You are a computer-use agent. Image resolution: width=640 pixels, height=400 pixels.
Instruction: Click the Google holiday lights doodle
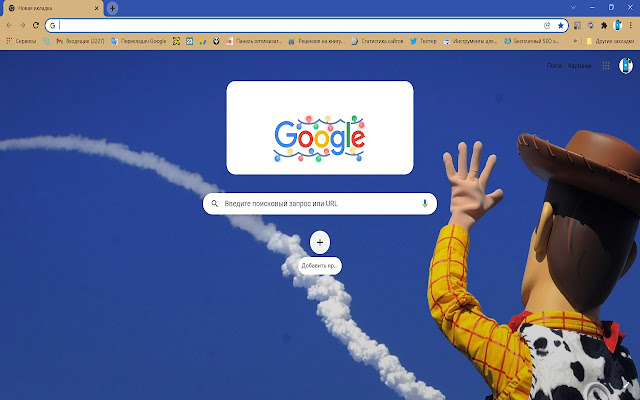pyautogui.click(x=320, y=139)
